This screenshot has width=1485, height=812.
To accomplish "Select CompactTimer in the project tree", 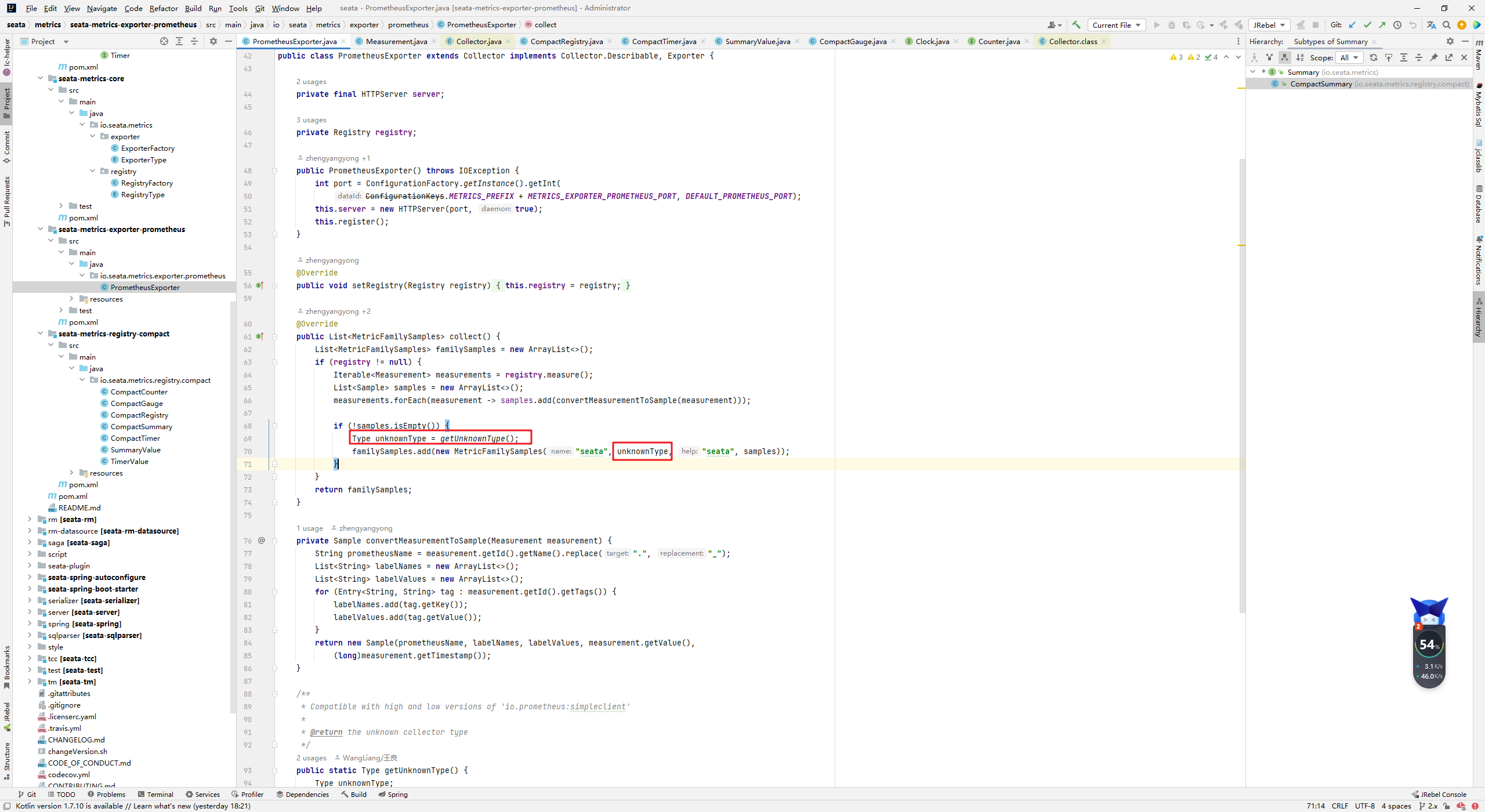I will [x=135, y=438].
